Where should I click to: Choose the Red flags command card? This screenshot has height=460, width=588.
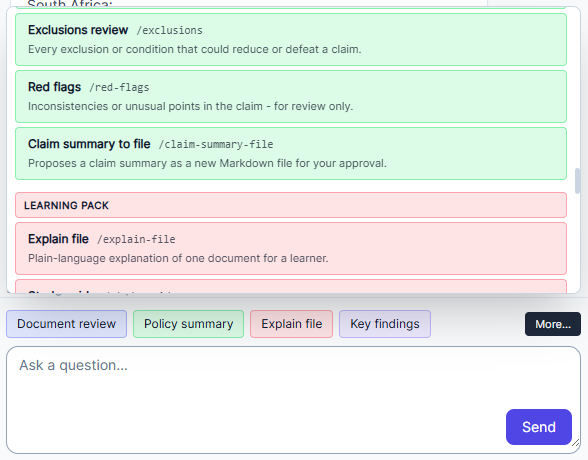tap(291, 96)
